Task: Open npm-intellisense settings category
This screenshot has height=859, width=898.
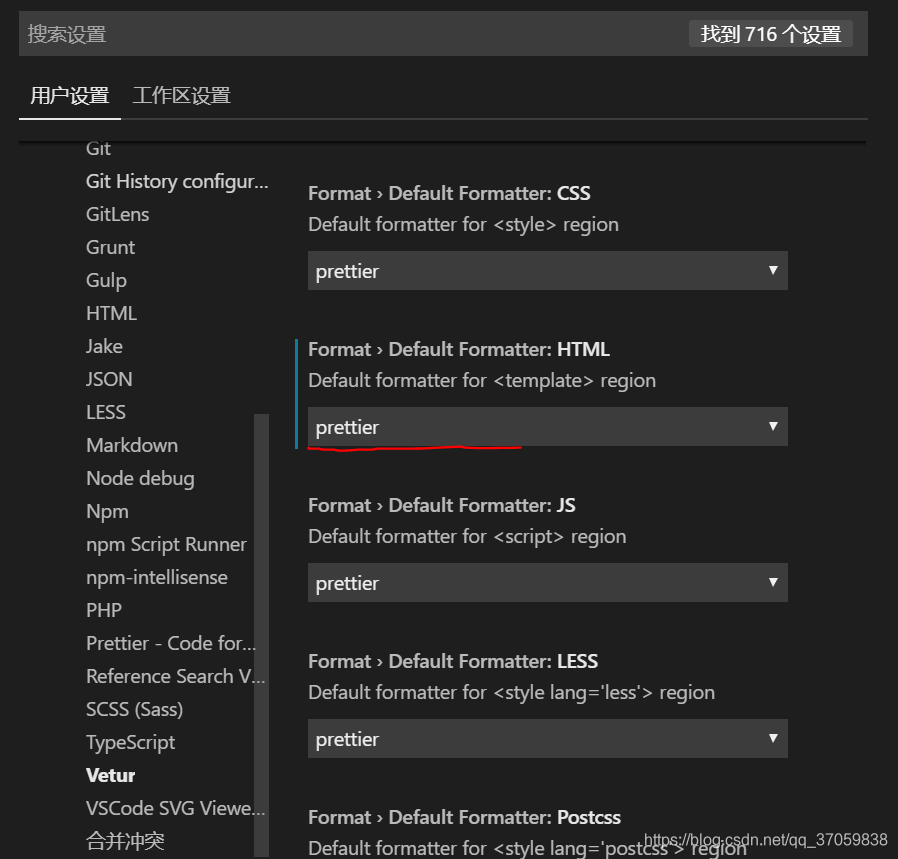Action: (x=157, y=577)
